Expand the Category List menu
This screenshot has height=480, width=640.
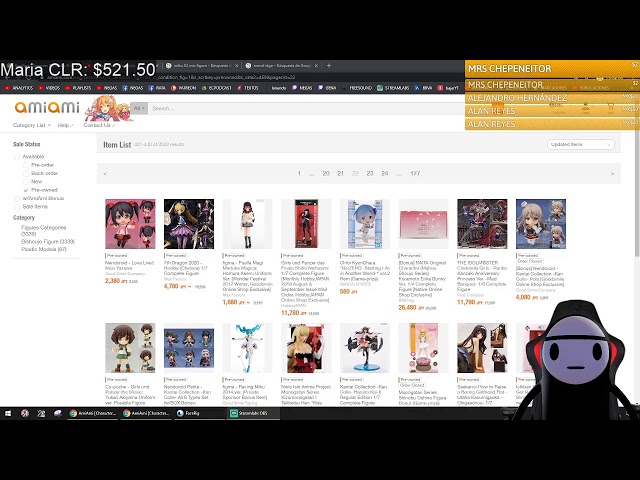pyautogui.click(x=32, y=125)
